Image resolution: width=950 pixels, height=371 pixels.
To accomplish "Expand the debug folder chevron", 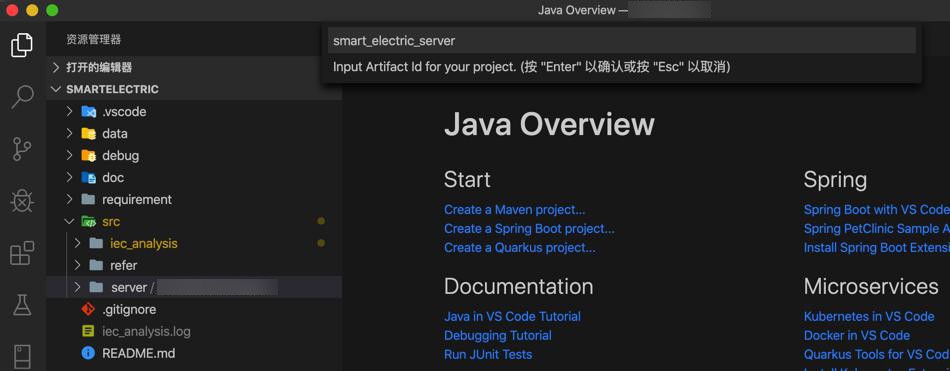I will pos(70,155).
